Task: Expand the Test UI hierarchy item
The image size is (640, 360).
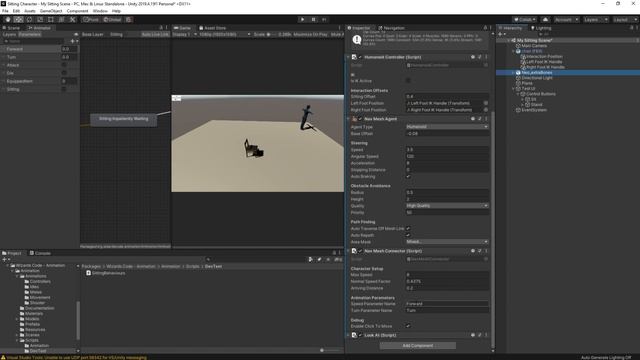Action: [x=514, y=89]
